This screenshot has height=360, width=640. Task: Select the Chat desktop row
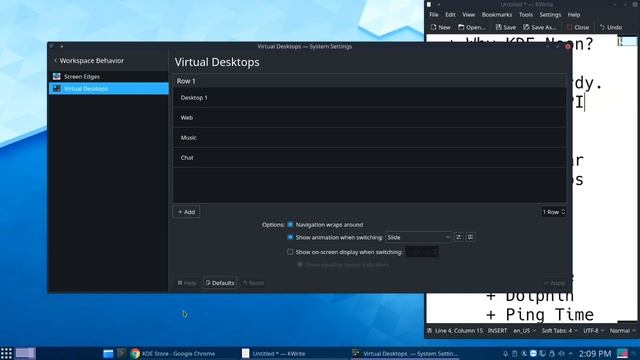[369, 158]
